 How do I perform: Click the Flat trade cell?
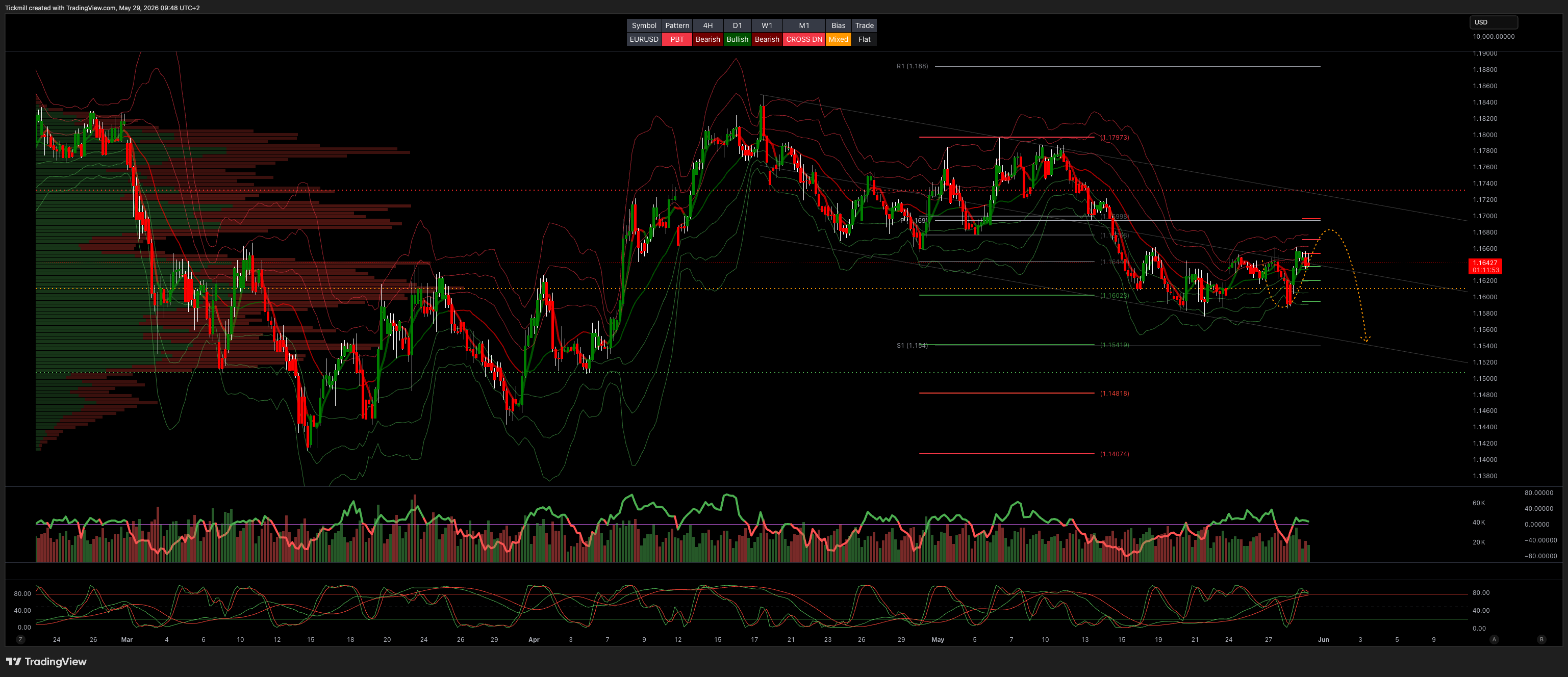tap(865, 39)
